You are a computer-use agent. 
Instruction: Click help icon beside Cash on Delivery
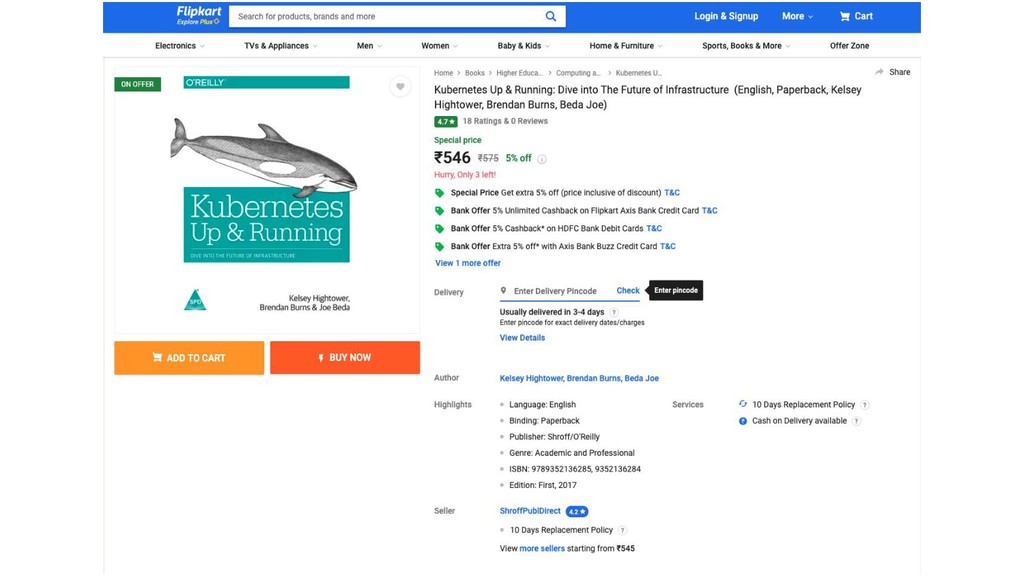[856, 421]
